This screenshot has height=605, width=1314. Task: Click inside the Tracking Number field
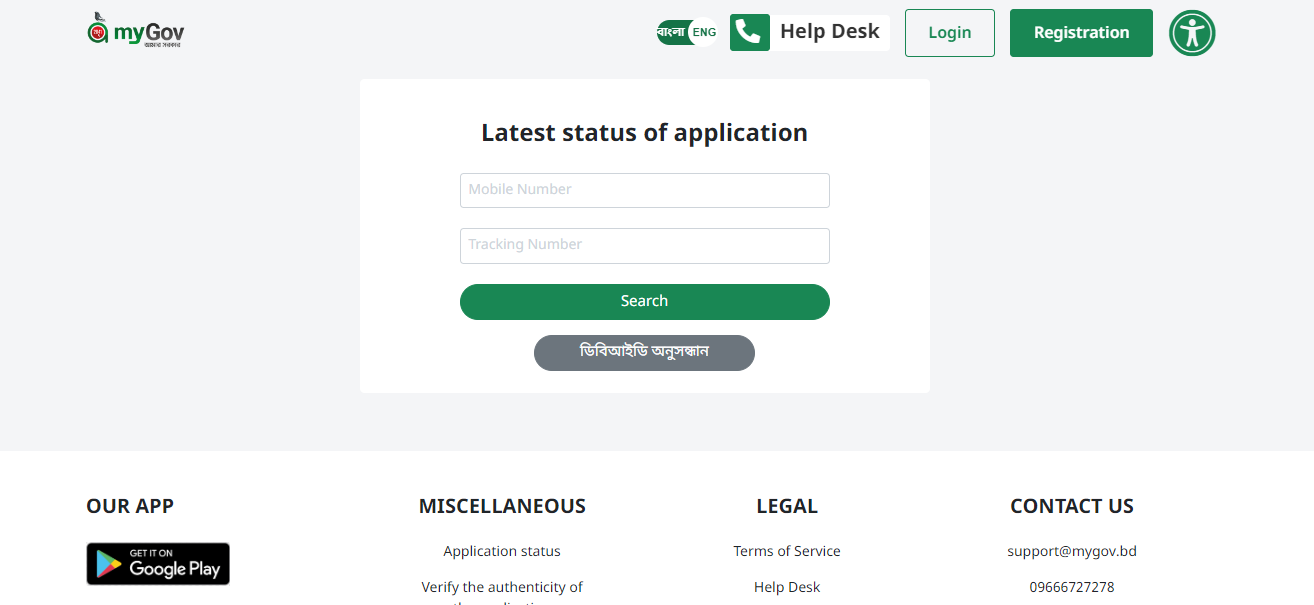coord(644,245)
